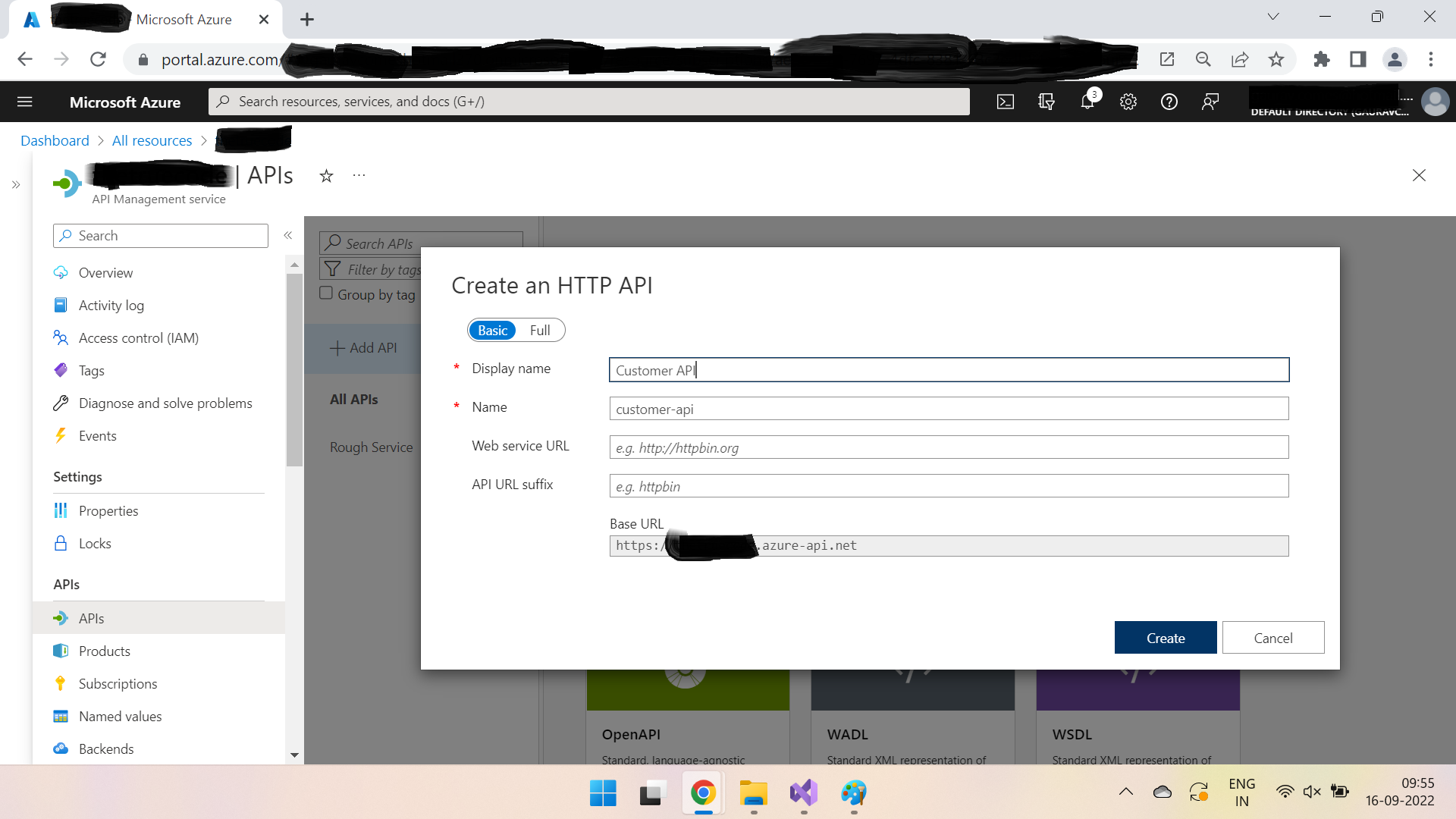Viewport: 1456px width, 819px height.
Task: Click the Locks icon in sidebar
Action: tap(63, 543)
